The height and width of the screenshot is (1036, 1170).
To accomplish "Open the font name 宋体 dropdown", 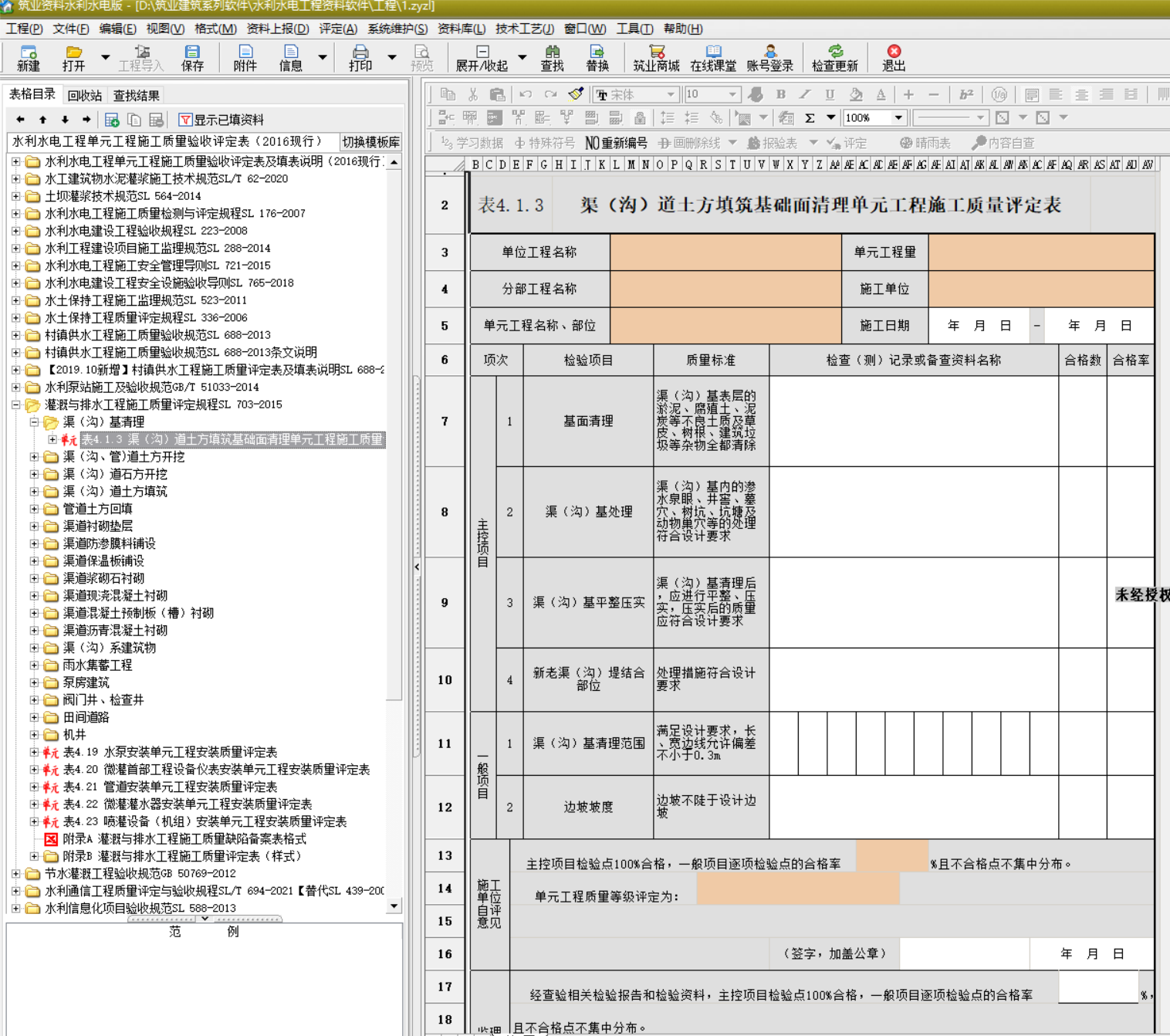I will pos(671,94).
